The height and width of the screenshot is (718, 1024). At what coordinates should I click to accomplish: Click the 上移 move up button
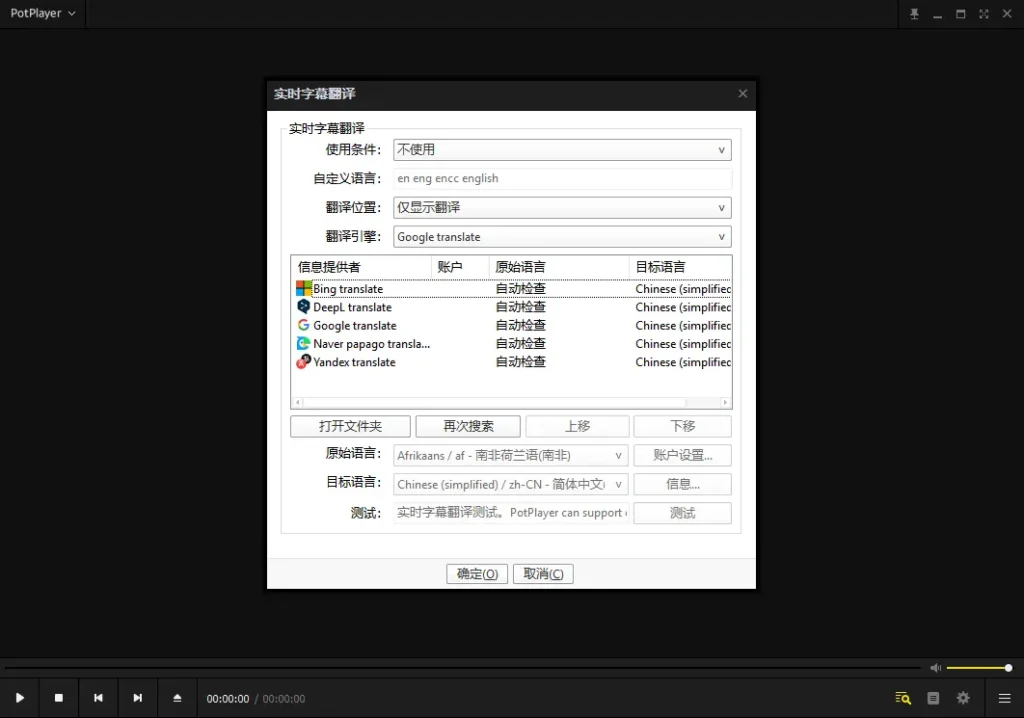[577, 427]
